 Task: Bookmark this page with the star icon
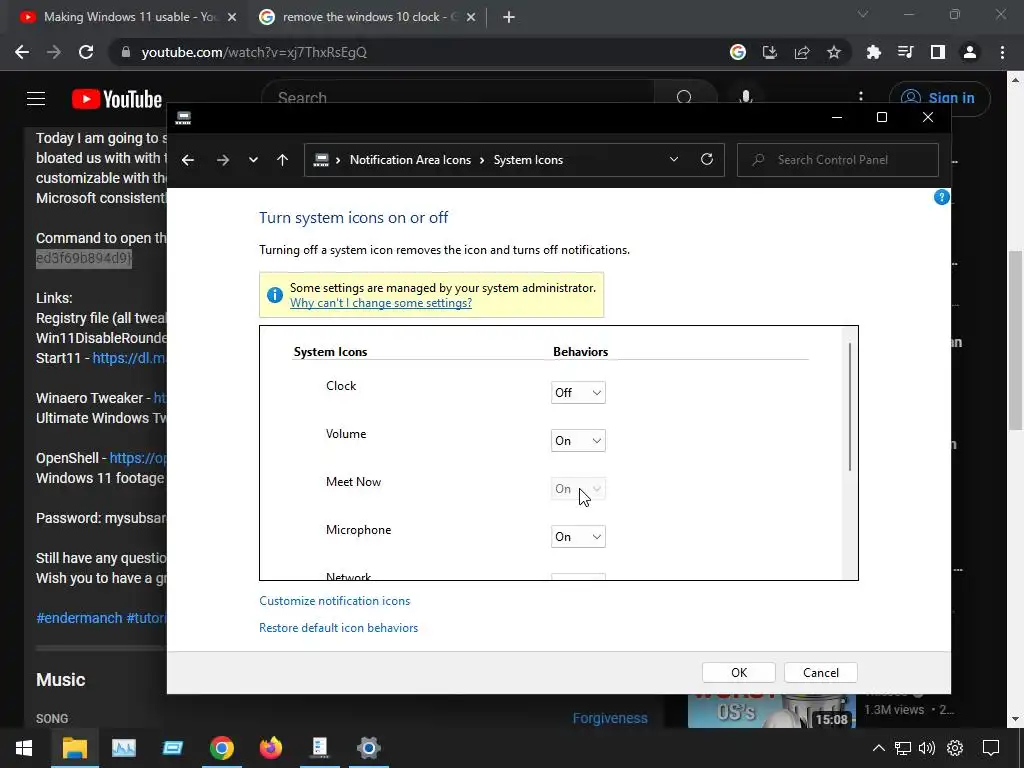834,52
